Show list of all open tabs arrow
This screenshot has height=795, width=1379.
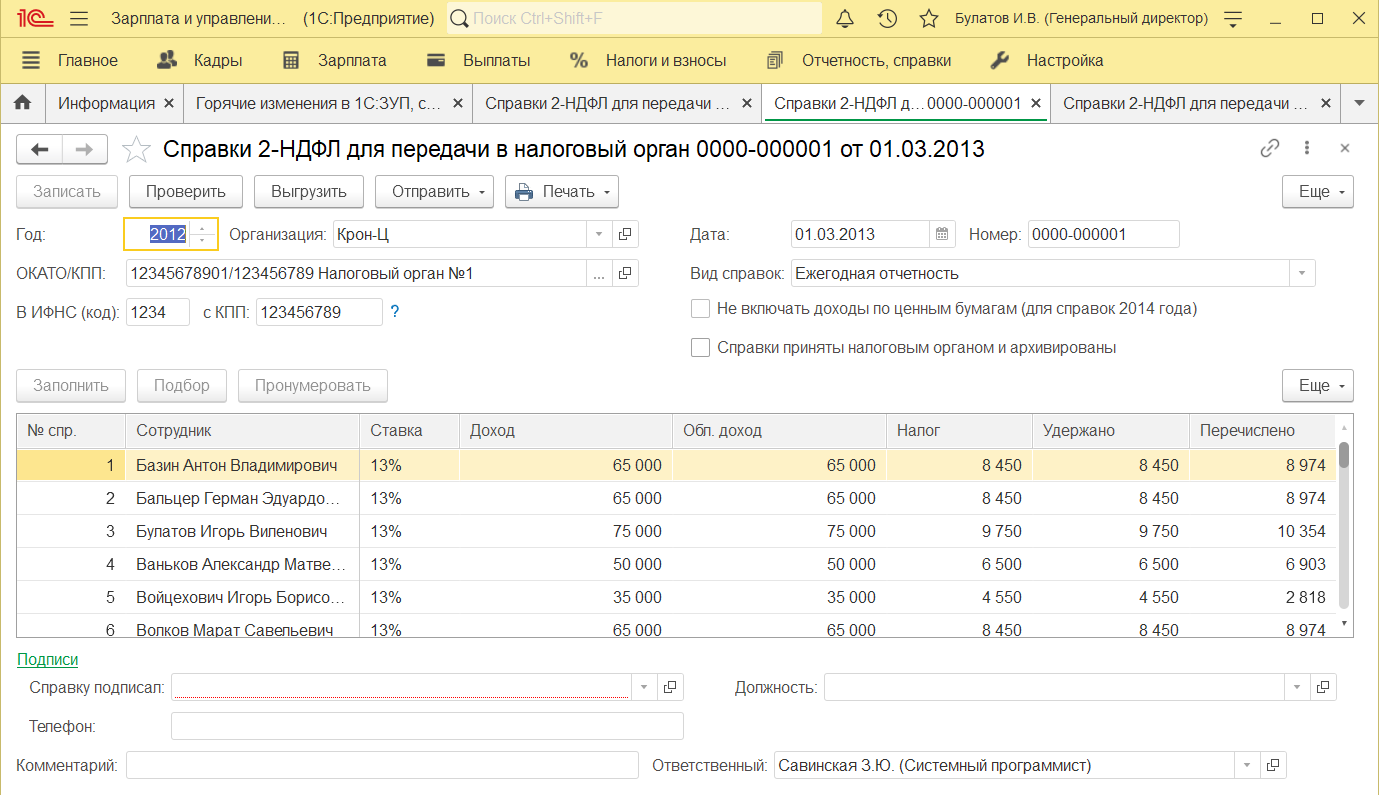1359,103
